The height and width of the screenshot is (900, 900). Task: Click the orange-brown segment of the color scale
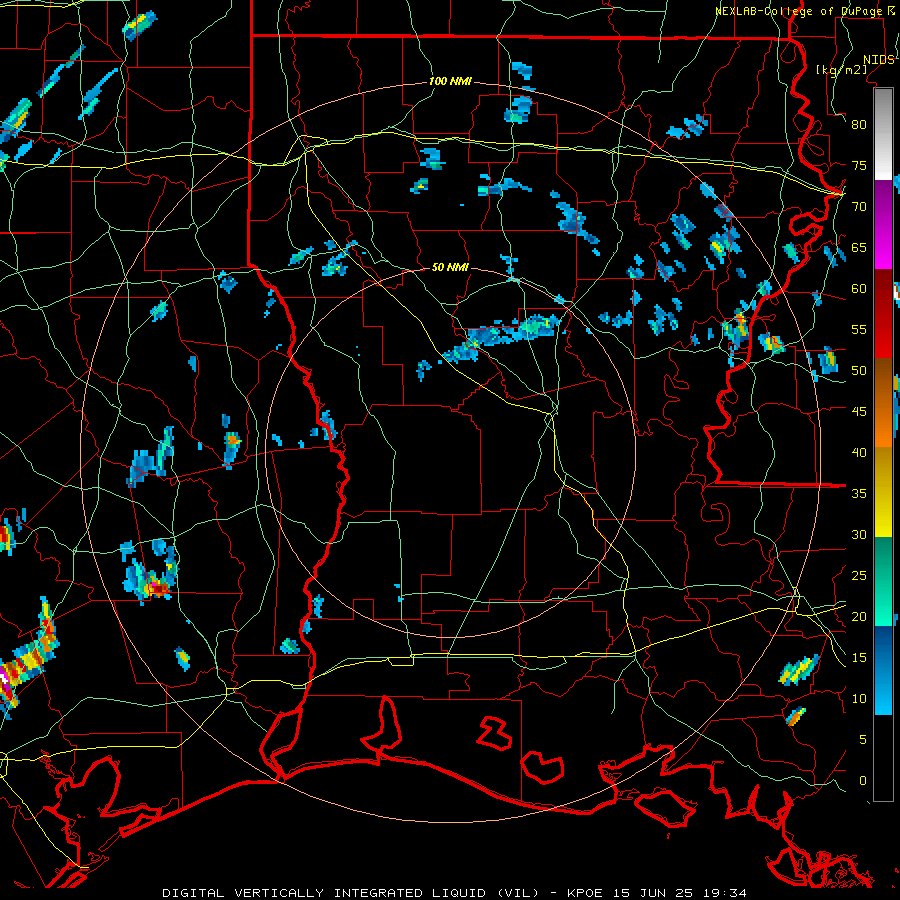tap(884, 404)
